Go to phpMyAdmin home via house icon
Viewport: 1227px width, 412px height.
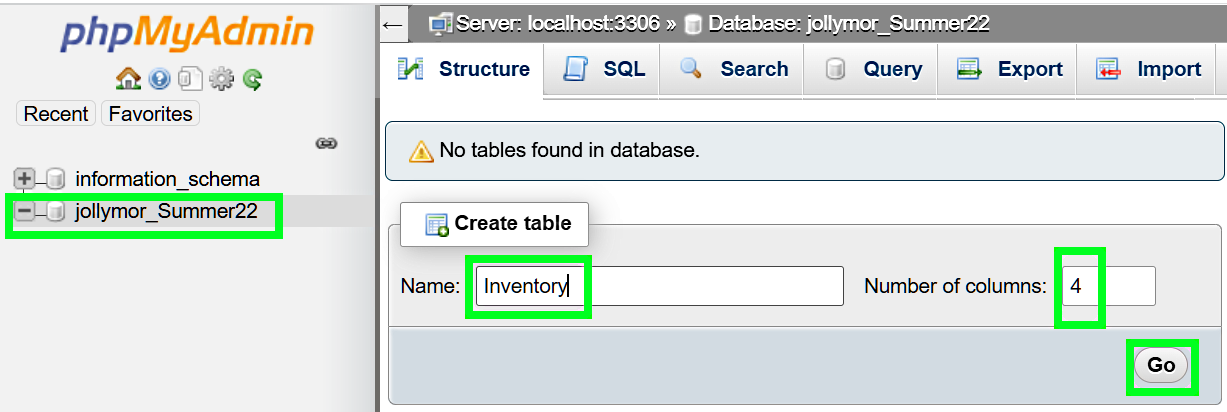tap(128, 79)
